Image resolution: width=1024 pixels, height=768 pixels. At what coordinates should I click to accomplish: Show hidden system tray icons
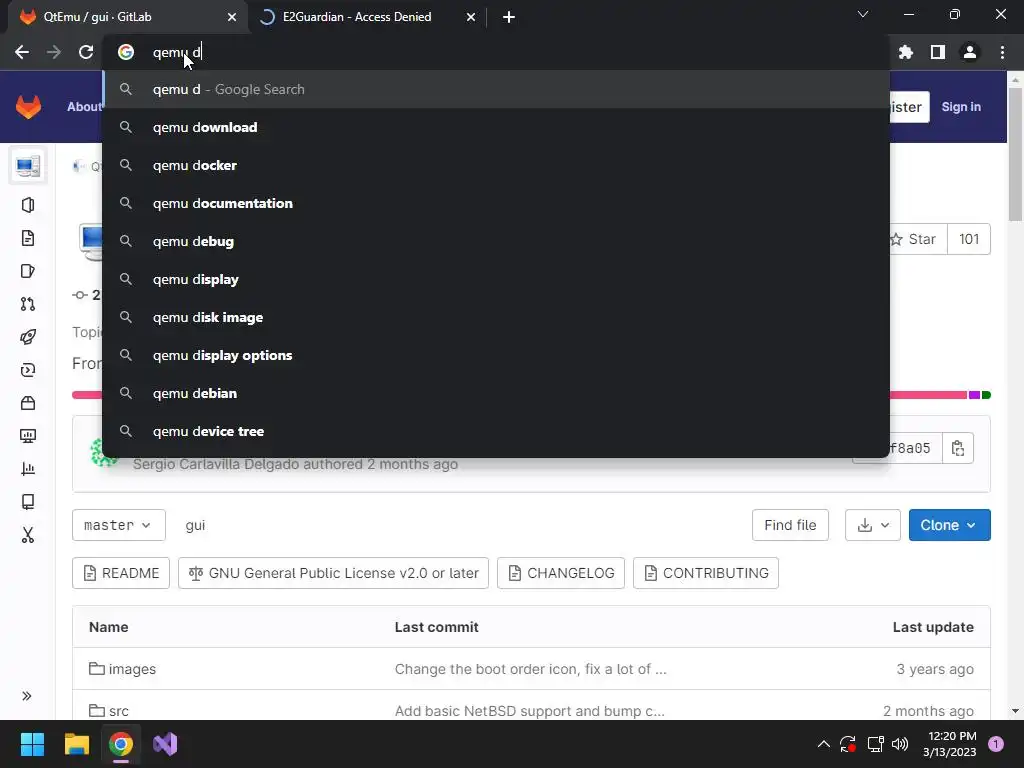[824, 744]
